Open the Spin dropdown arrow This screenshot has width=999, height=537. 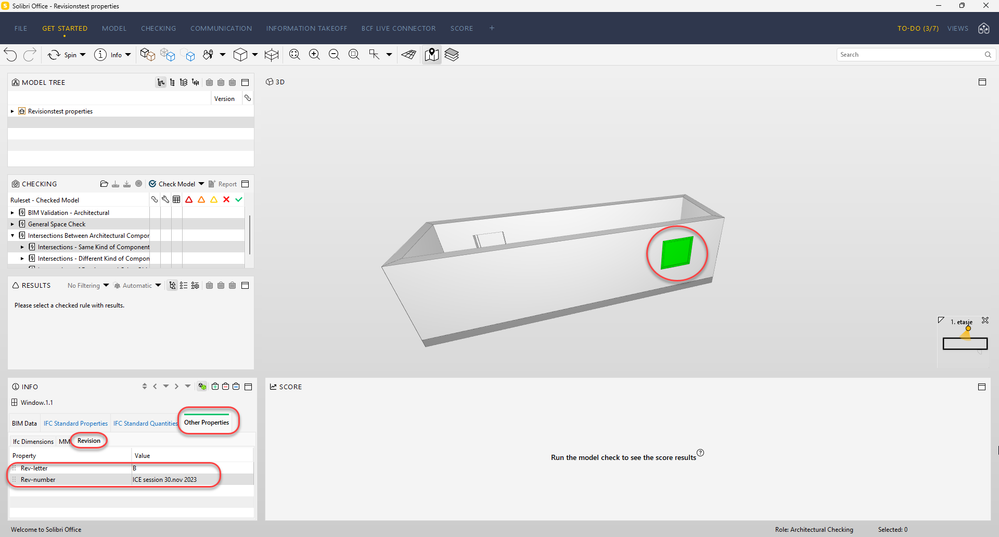point(83,55)
